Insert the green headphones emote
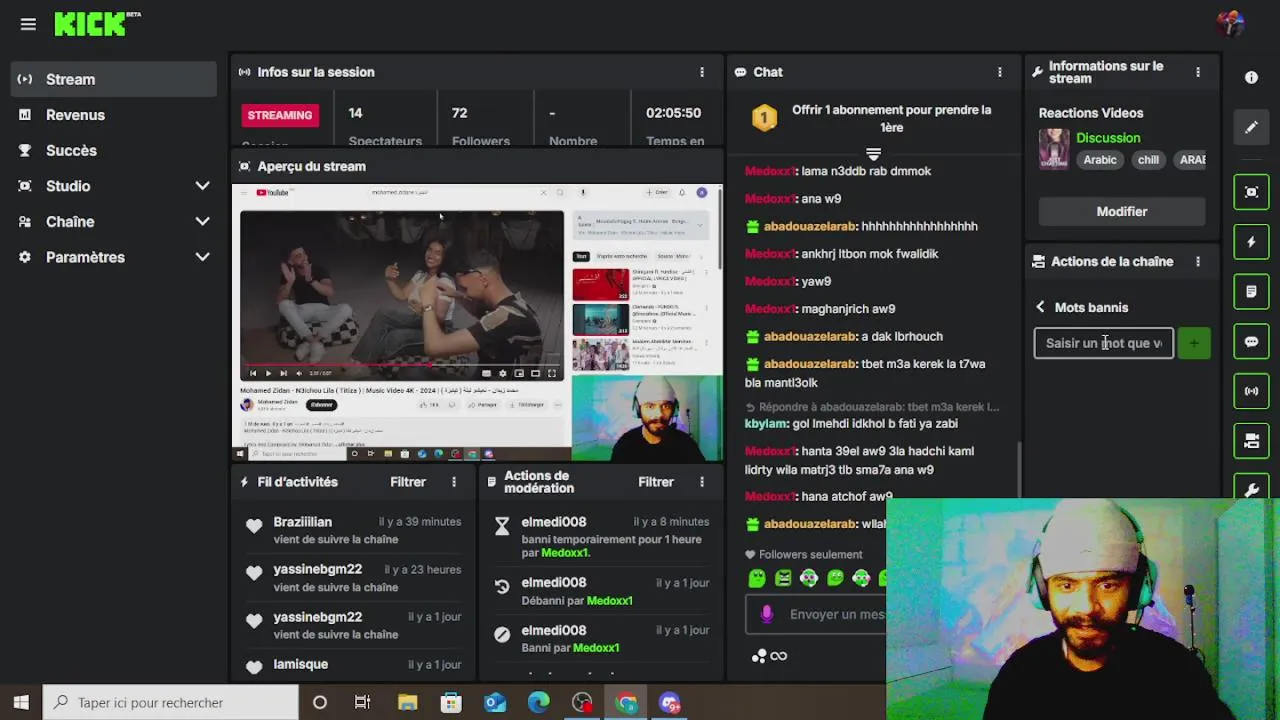 click(809, 578)
